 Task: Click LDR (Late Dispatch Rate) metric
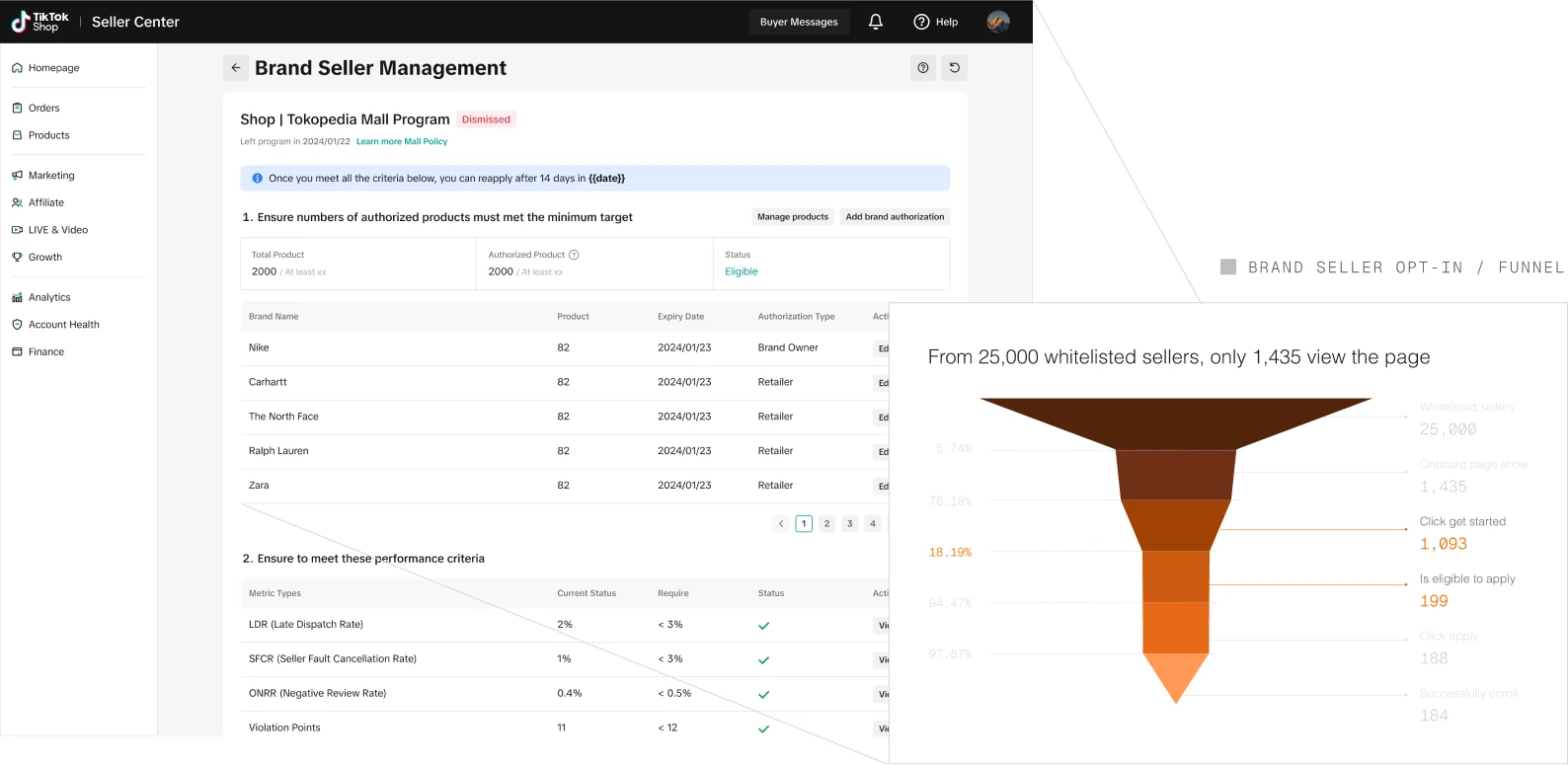[x=306, y=625]
